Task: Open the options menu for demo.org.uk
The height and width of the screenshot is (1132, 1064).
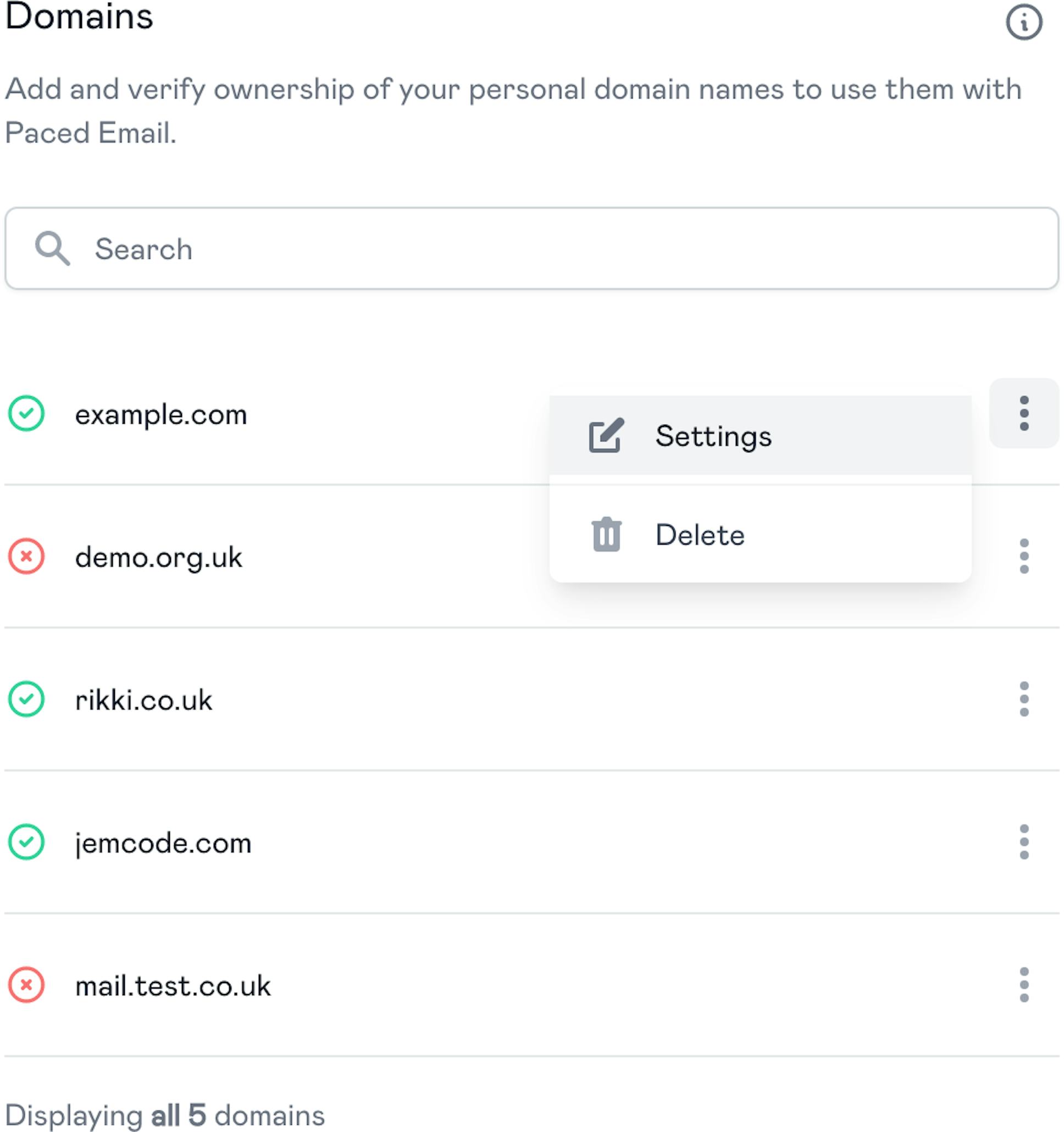Action: click(x=1024, y=557)
